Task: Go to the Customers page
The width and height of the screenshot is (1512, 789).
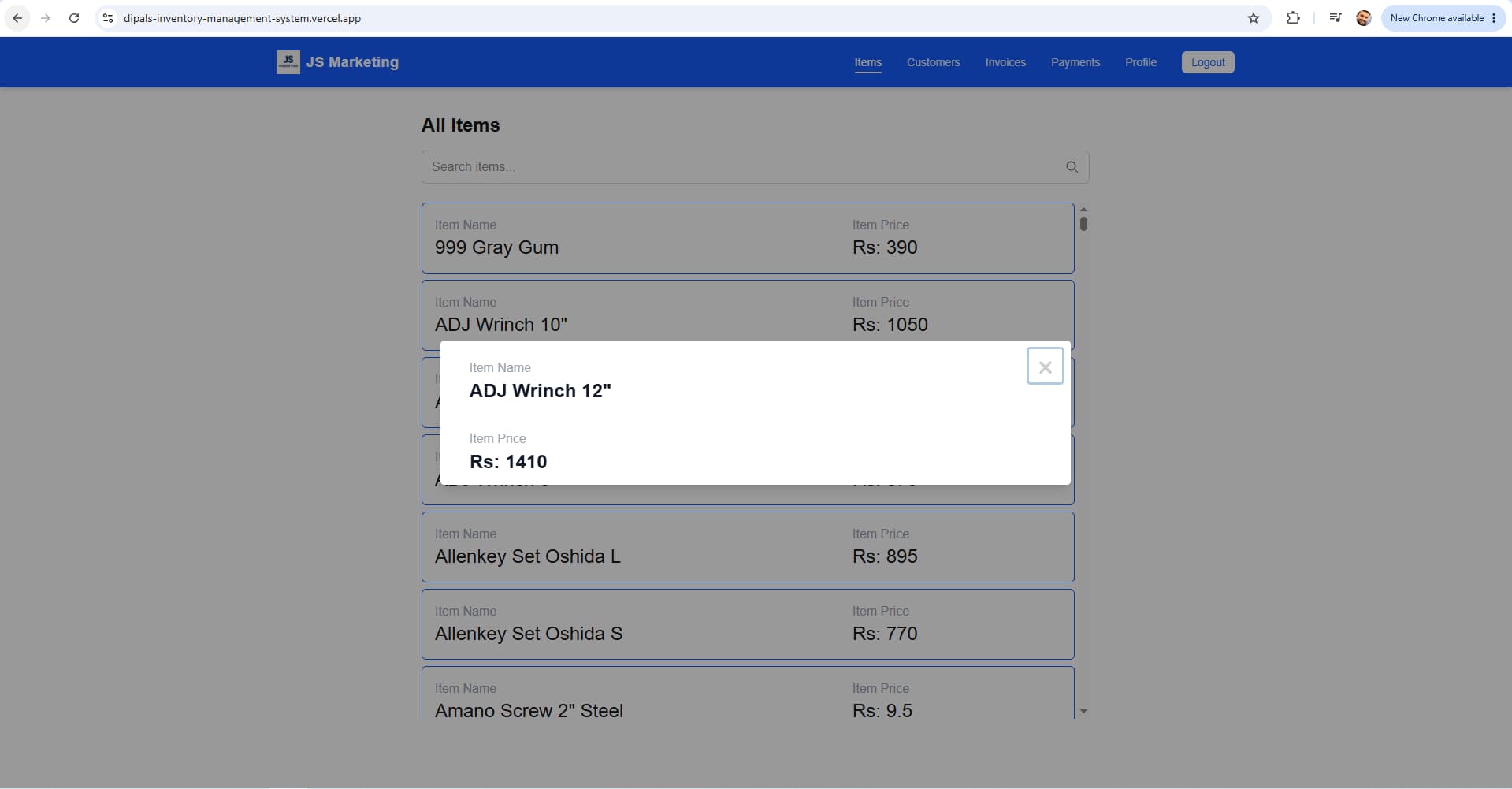Action: click(x=933, y=62)
